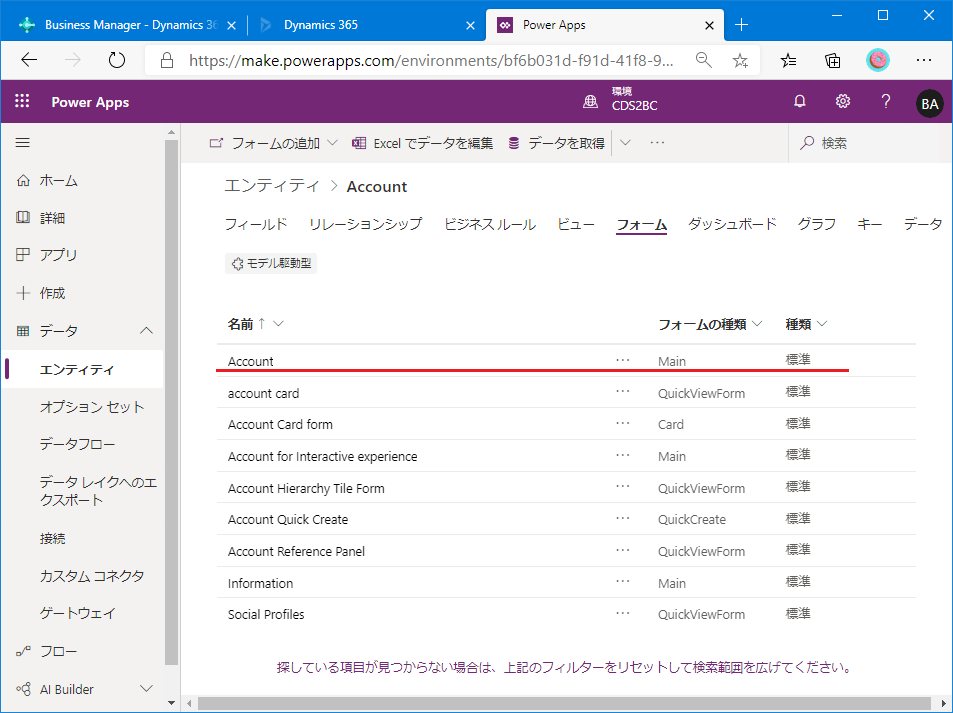Switch to the キー tab

tap(870, 224)
